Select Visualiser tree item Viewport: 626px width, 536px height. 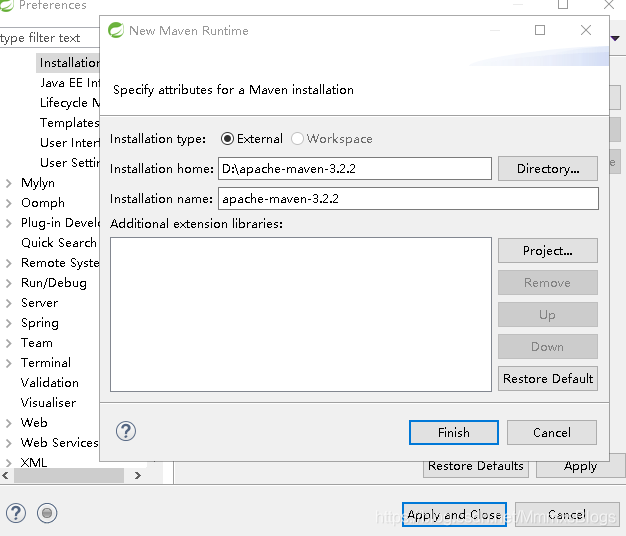48,403
